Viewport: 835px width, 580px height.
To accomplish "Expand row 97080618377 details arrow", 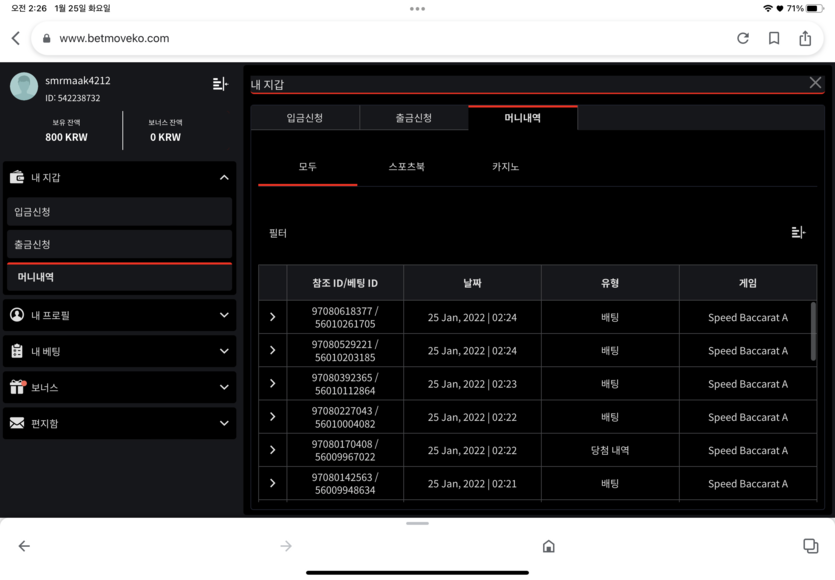I will tap(273, 317).
